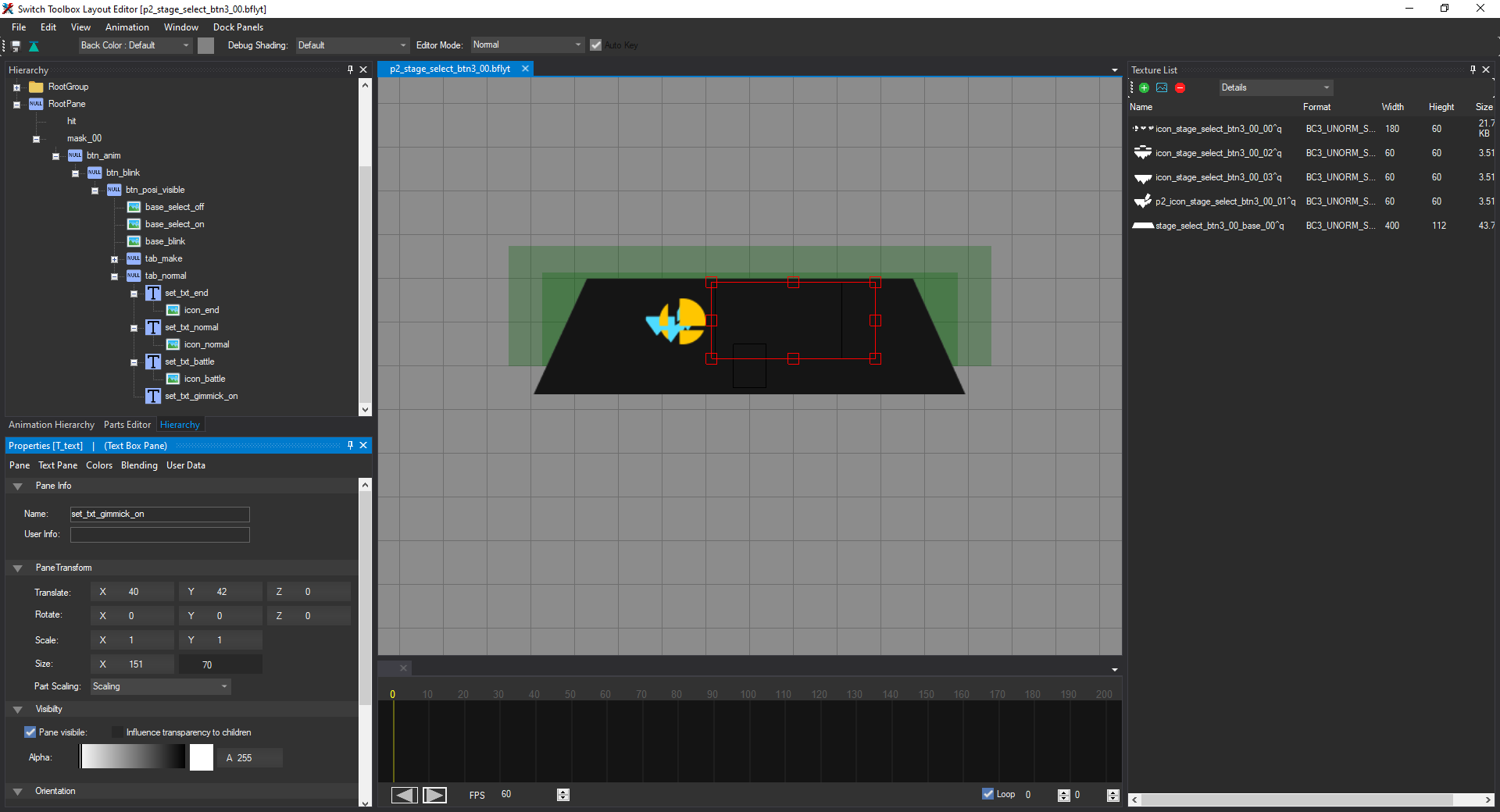Viewport: 1500px width, 812px height.
Task: Add a texture with the green plus
Action: (x=1145, y=88)
